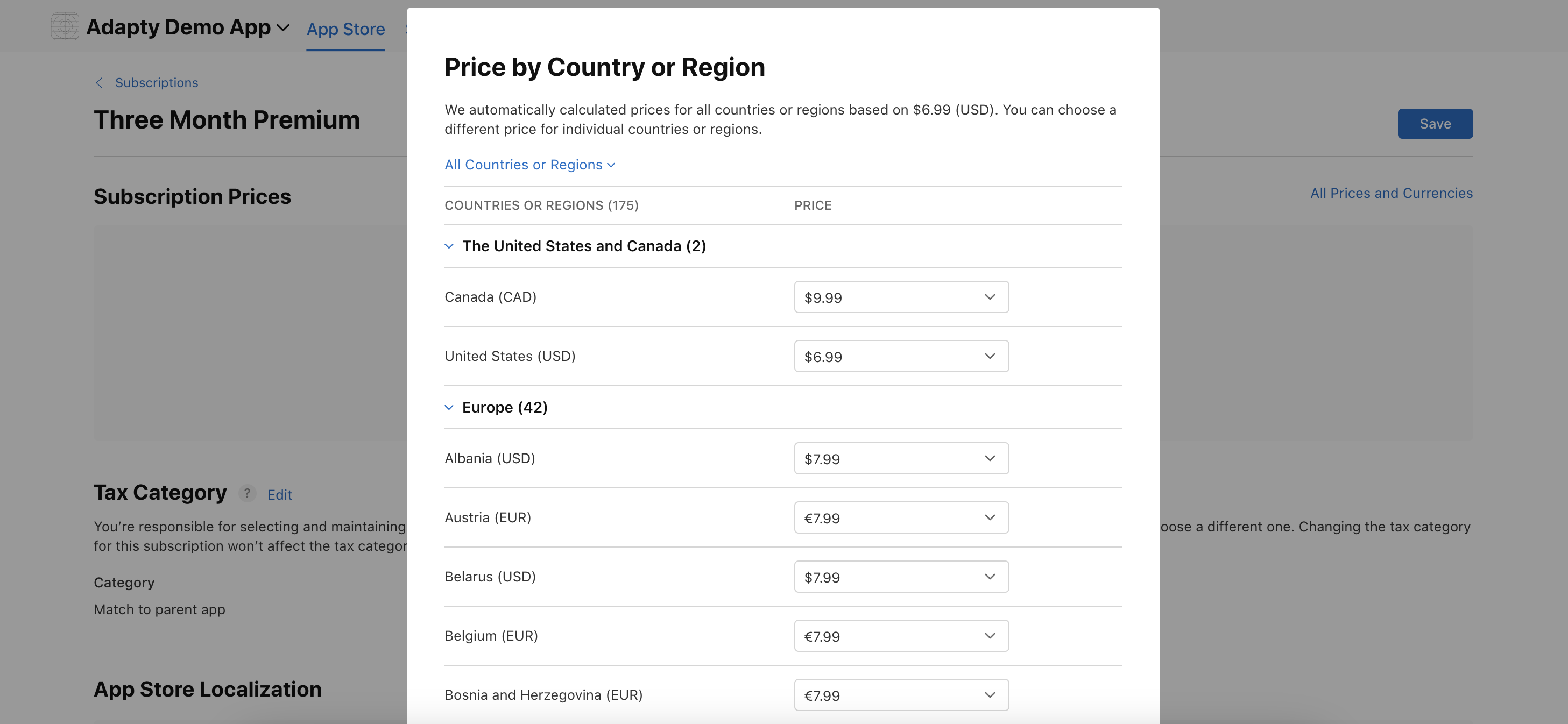
Task: Open the Belarus (USD) price dropdown
Action: pos(901,576)
